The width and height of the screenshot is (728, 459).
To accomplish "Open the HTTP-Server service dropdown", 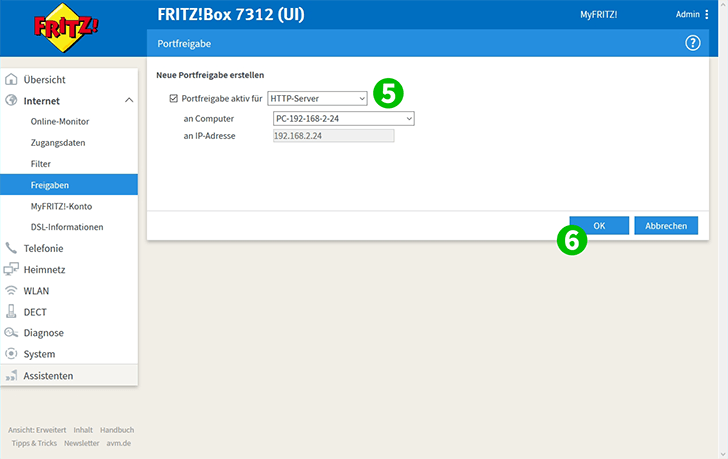I will (x=317, y=98).
